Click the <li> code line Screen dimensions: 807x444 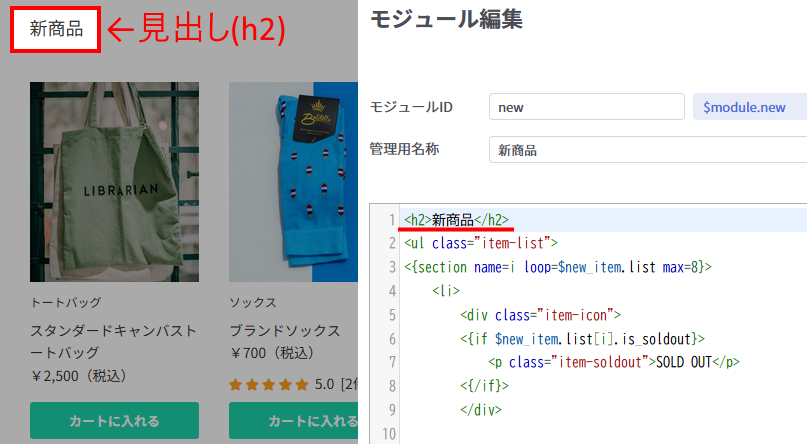446,291
